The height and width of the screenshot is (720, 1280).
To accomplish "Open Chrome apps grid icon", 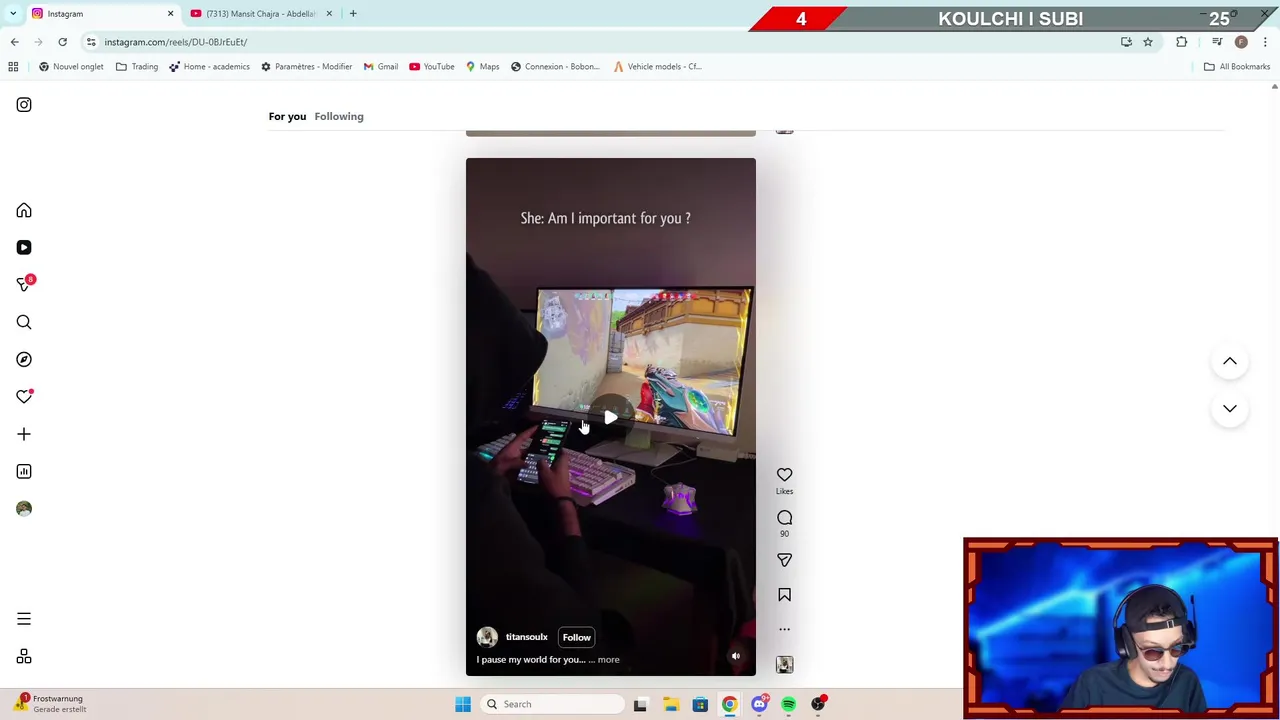I will [x=13, y=67].
